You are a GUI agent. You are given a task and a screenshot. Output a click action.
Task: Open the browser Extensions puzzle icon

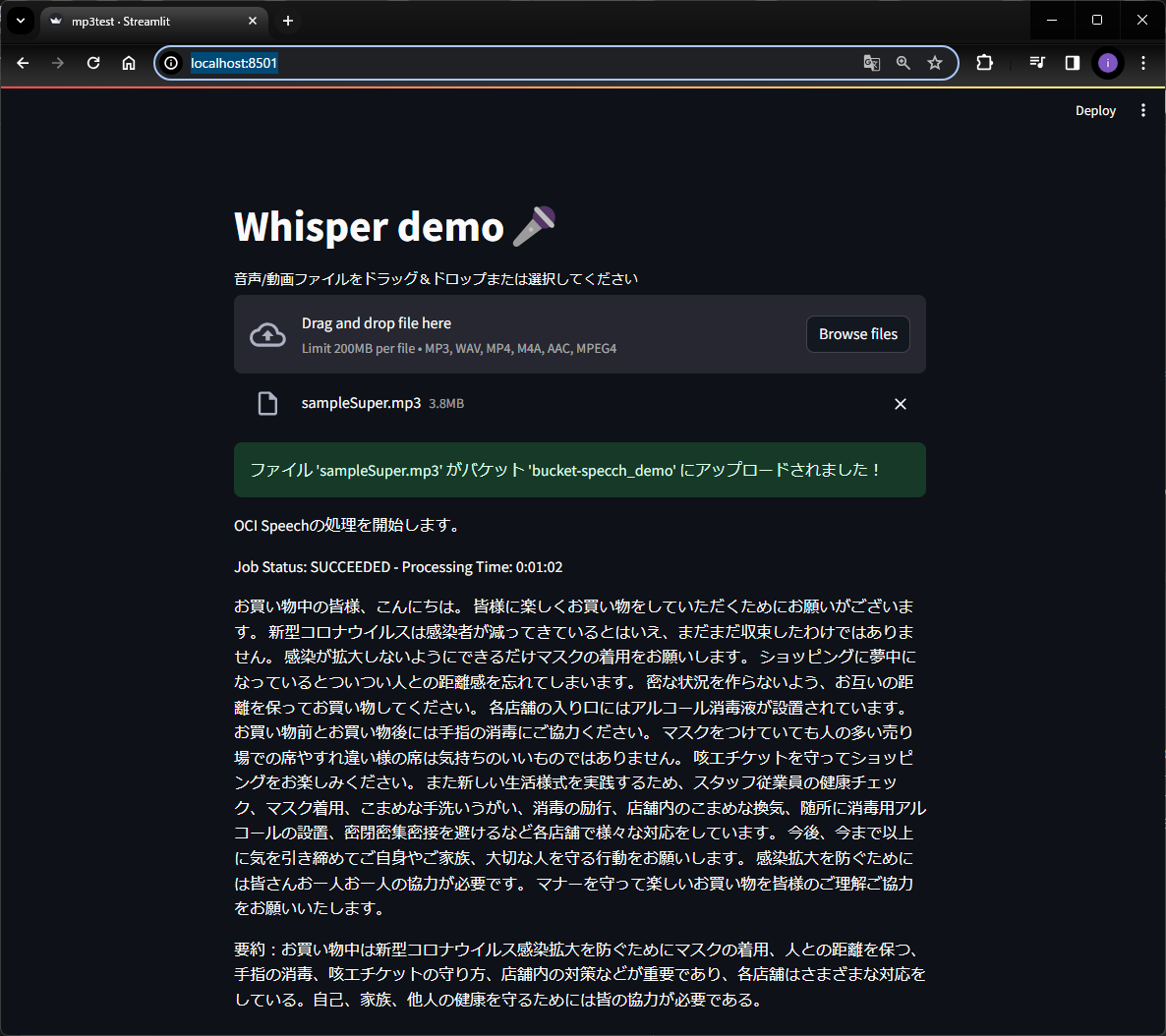(983, 62)
